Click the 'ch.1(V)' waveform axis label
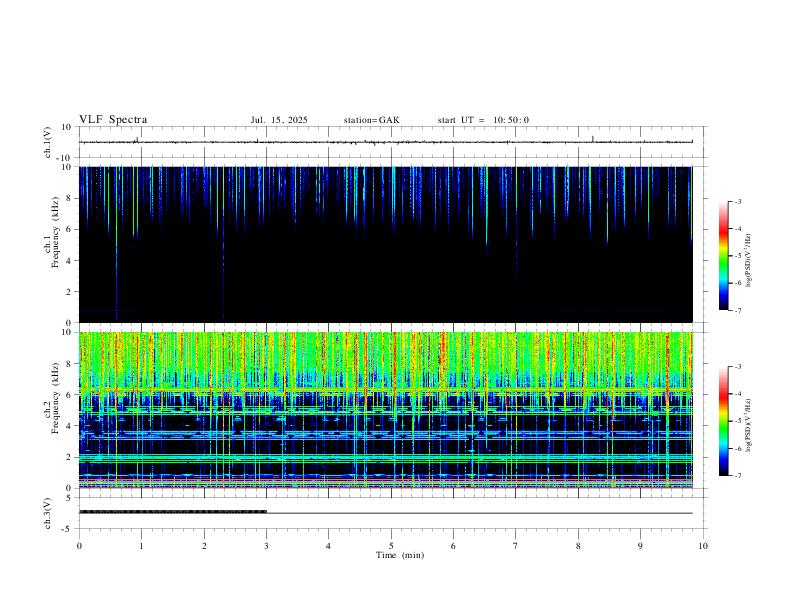 48,142
